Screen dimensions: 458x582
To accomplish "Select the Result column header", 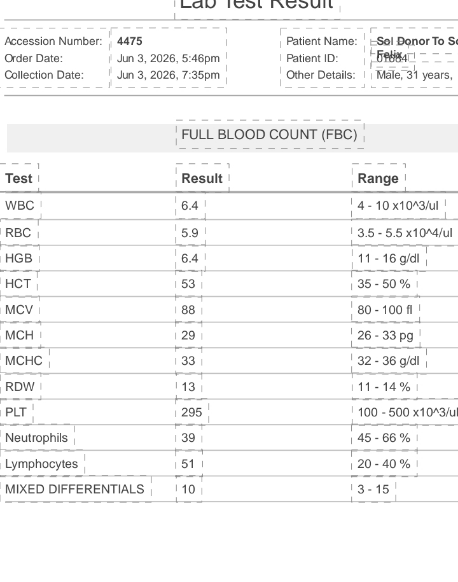I will tap(202, 179).
